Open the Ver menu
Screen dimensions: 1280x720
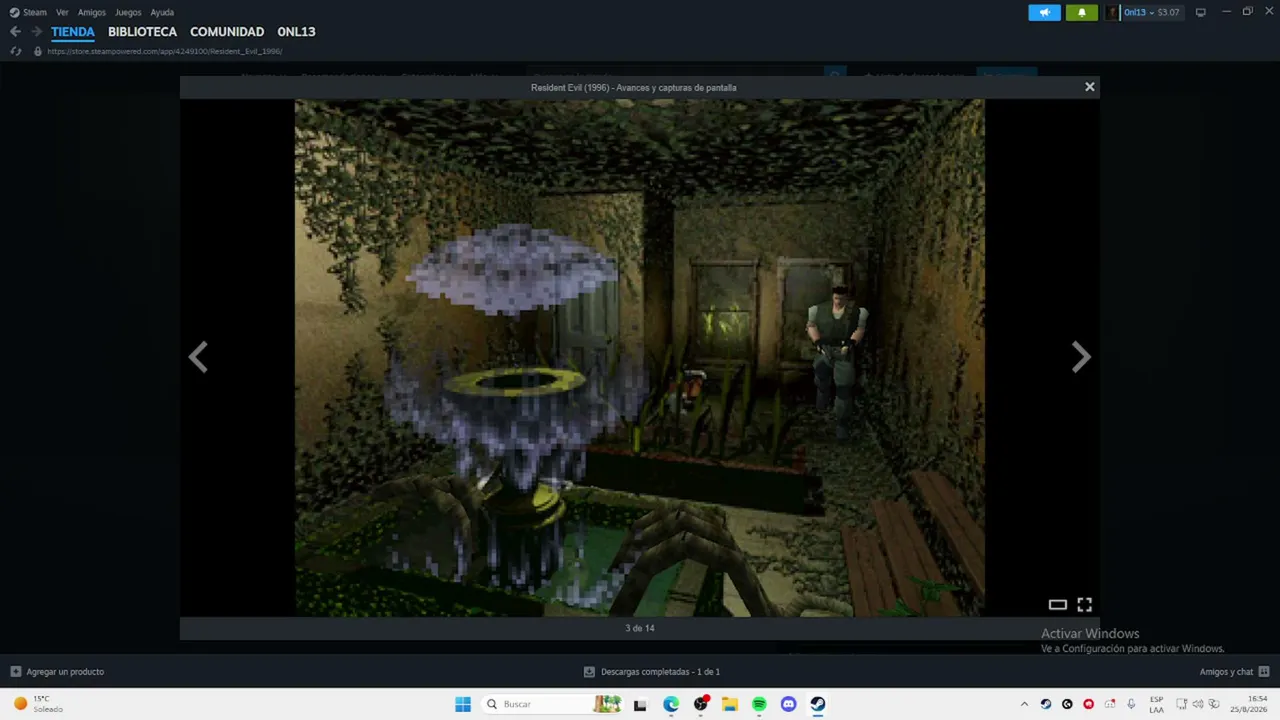[x=62, y=12]
